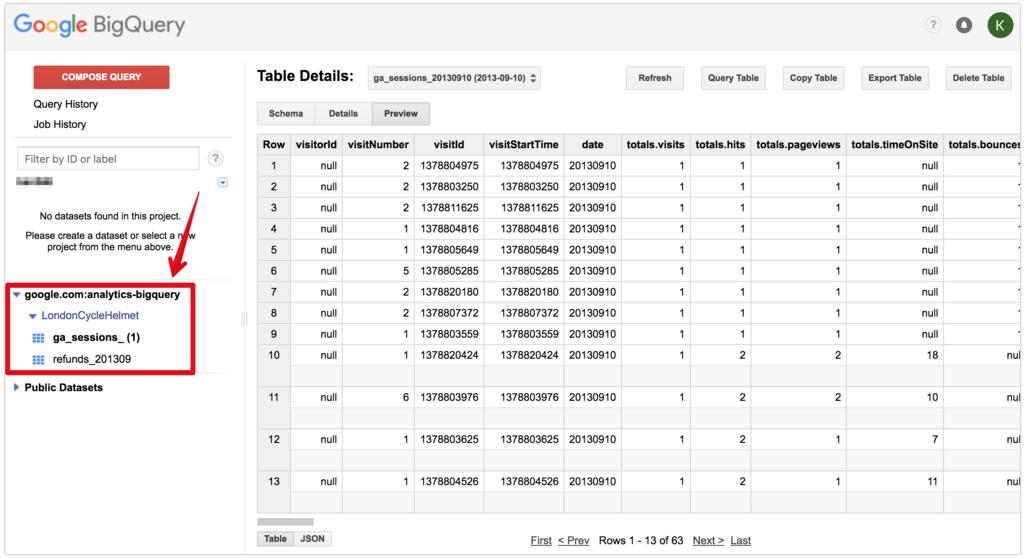Switch to Table view of results

275,539
